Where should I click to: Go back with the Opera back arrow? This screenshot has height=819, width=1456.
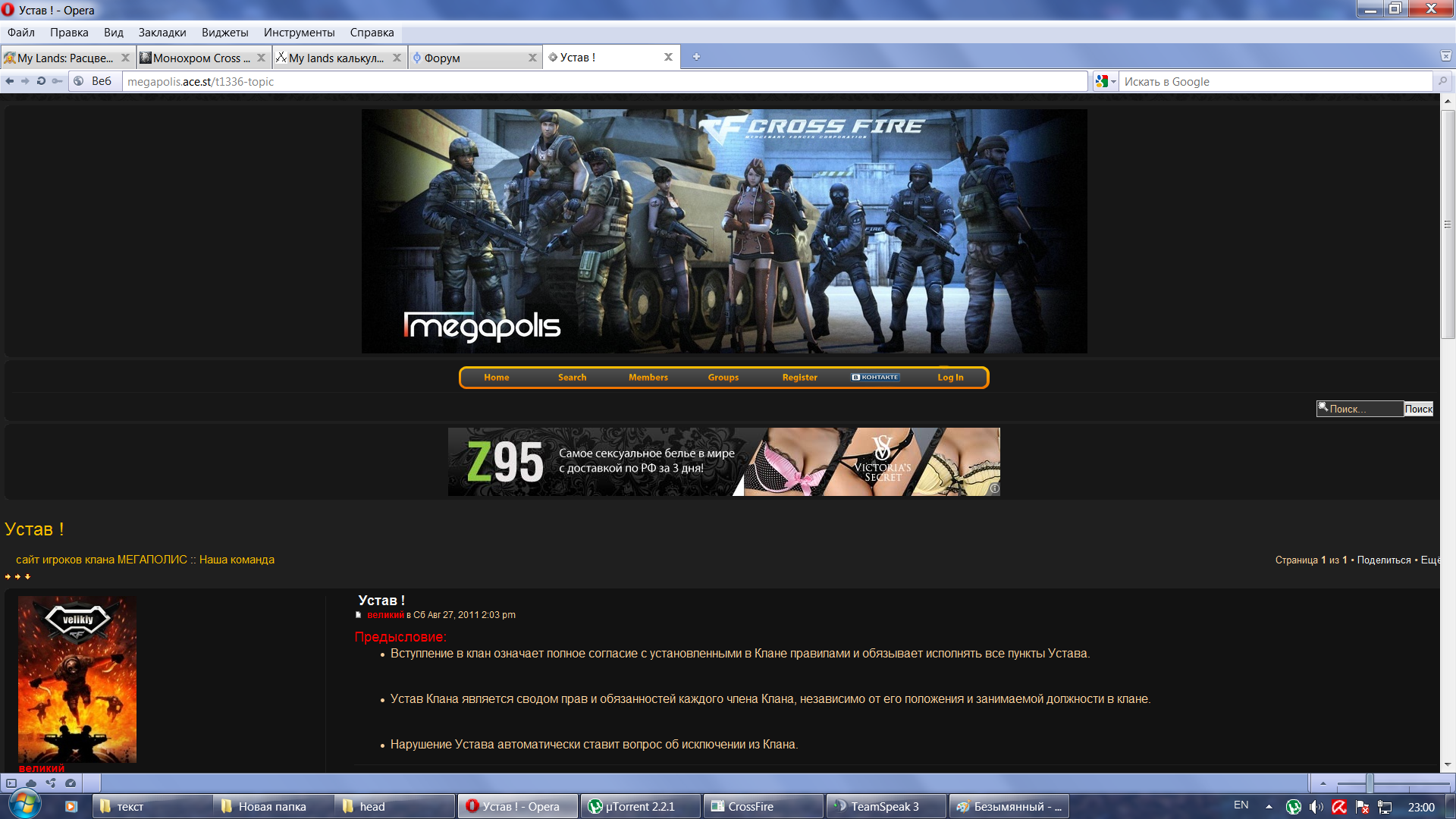pyautogui.click(x=9, y=81)
